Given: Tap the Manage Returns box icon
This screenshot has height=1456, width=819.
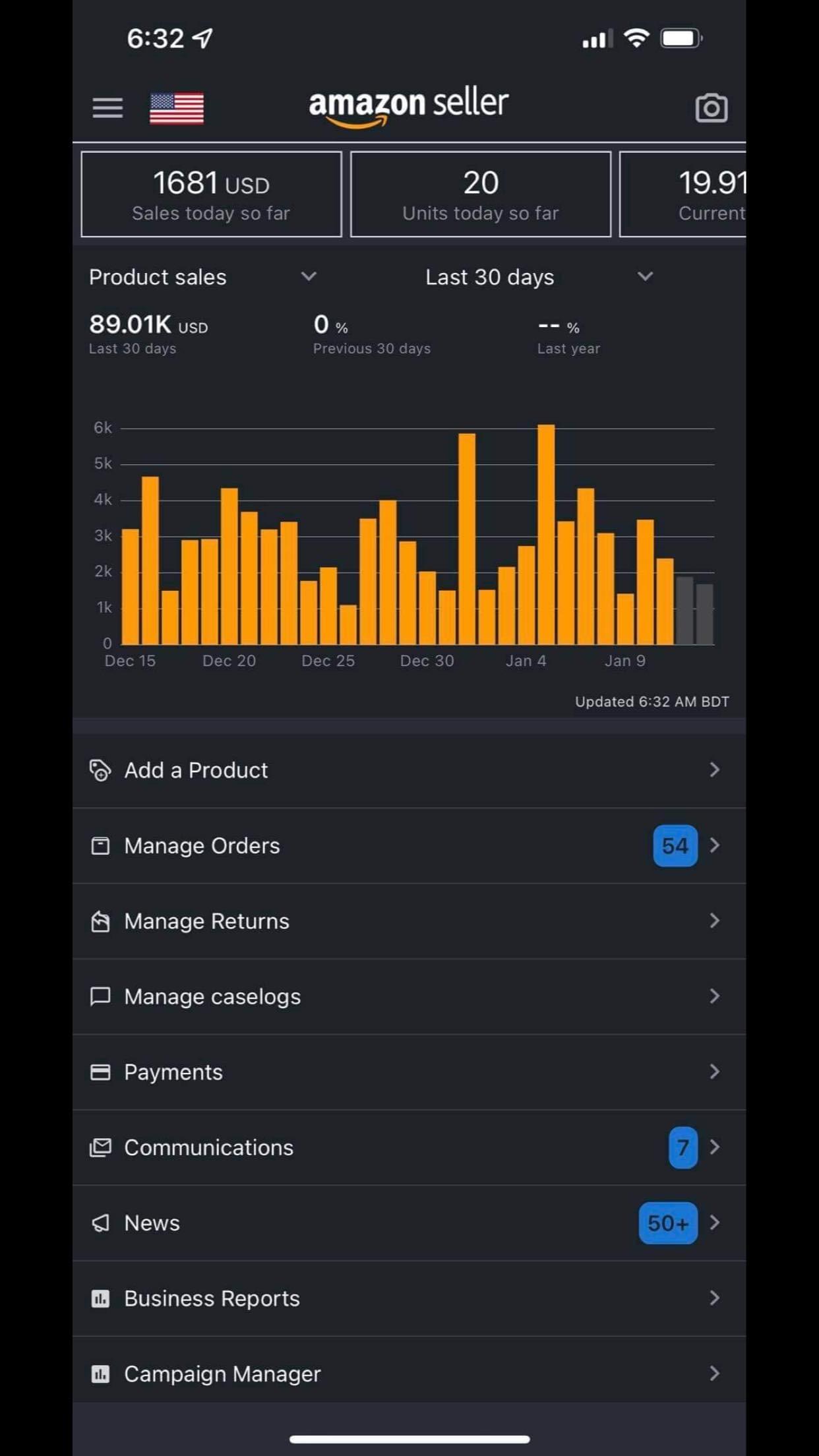Looking at the screenshot, I should (x=100, y=921).
